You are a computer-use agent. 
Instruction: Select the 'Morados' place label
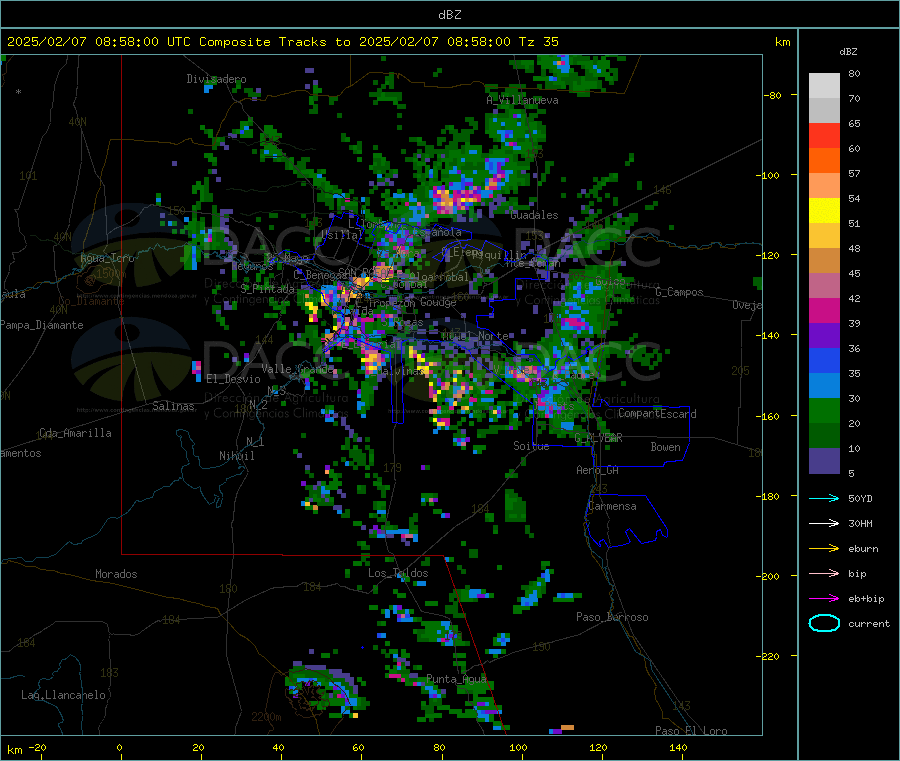(x=116, y=574)
